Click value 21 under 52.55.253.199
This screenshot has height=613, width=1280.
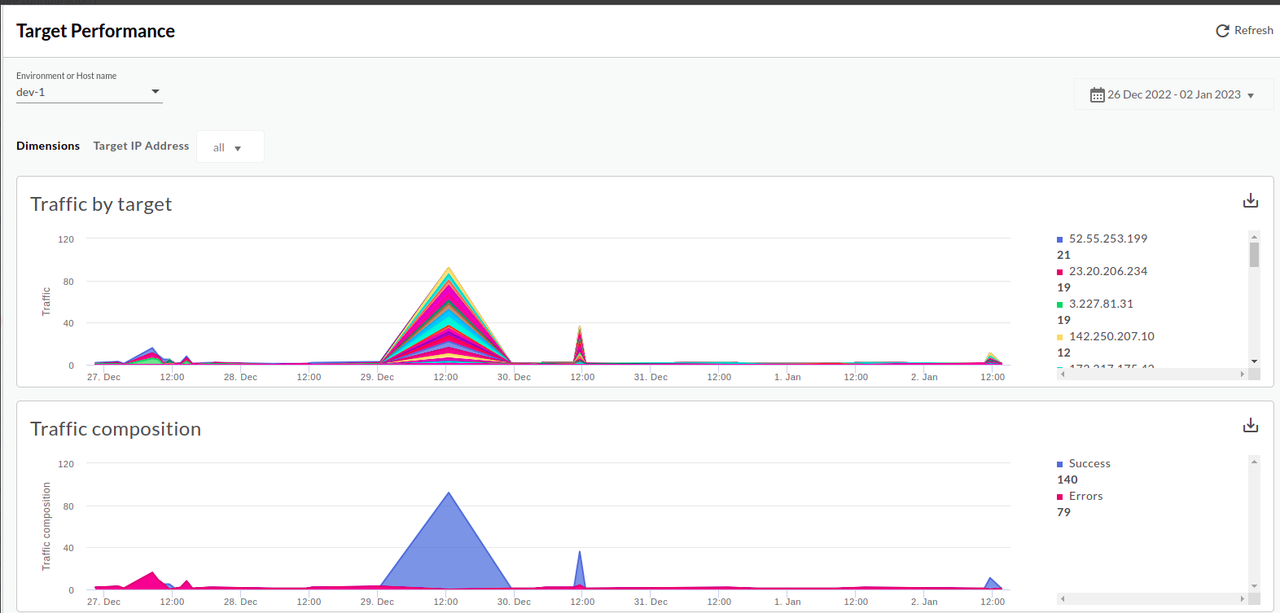point(1064,255)
